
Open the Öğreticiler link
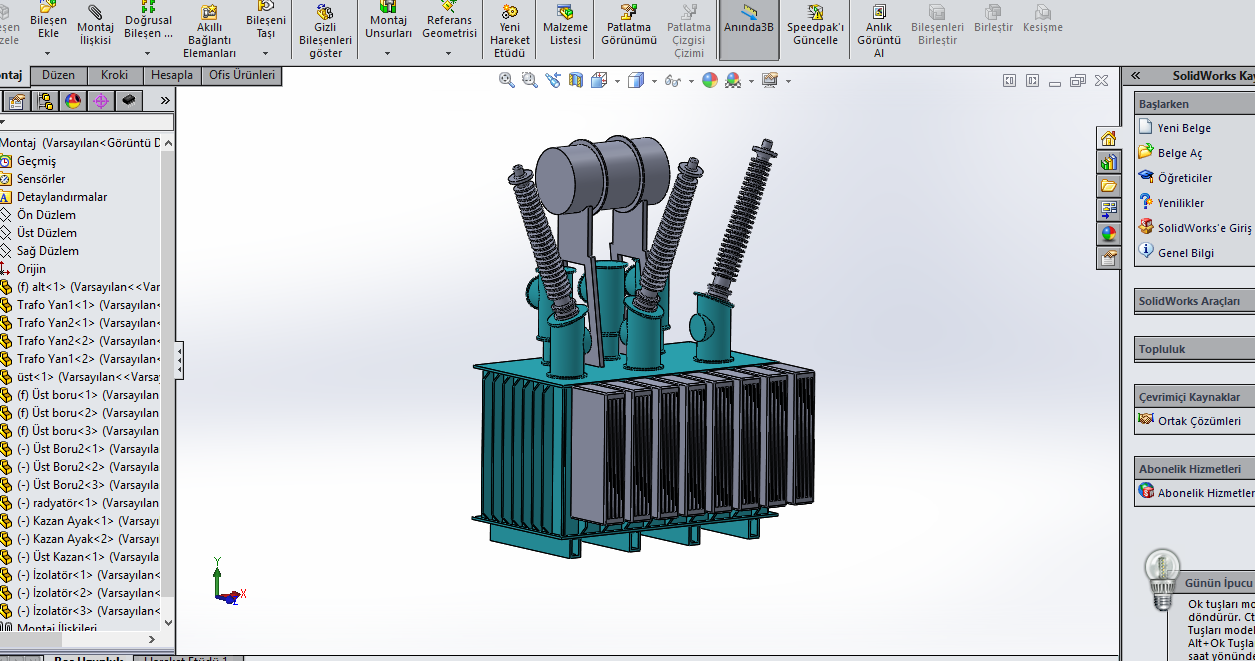point(1185,178)
